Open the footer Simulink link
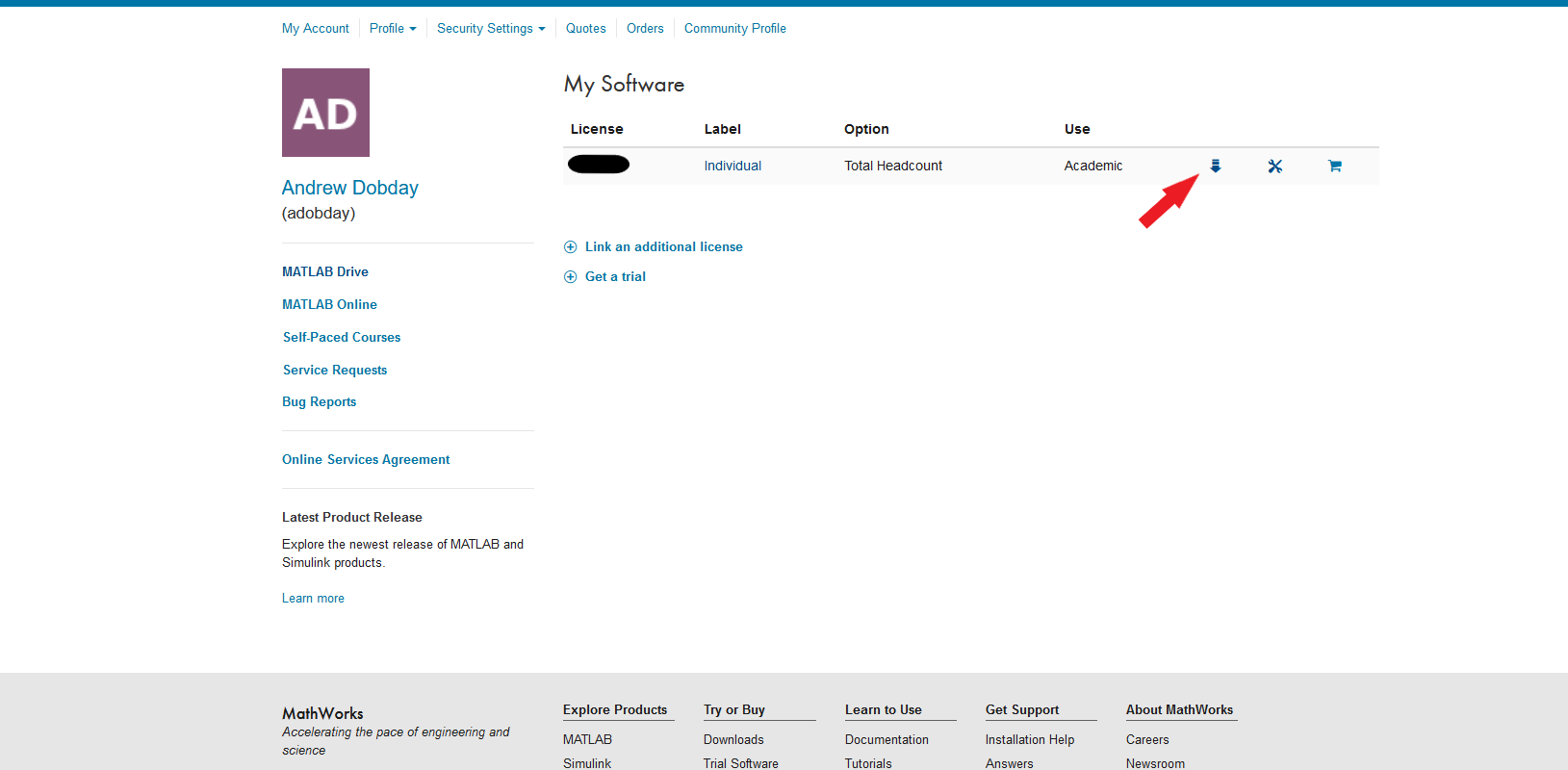 (x=587, y=763)
